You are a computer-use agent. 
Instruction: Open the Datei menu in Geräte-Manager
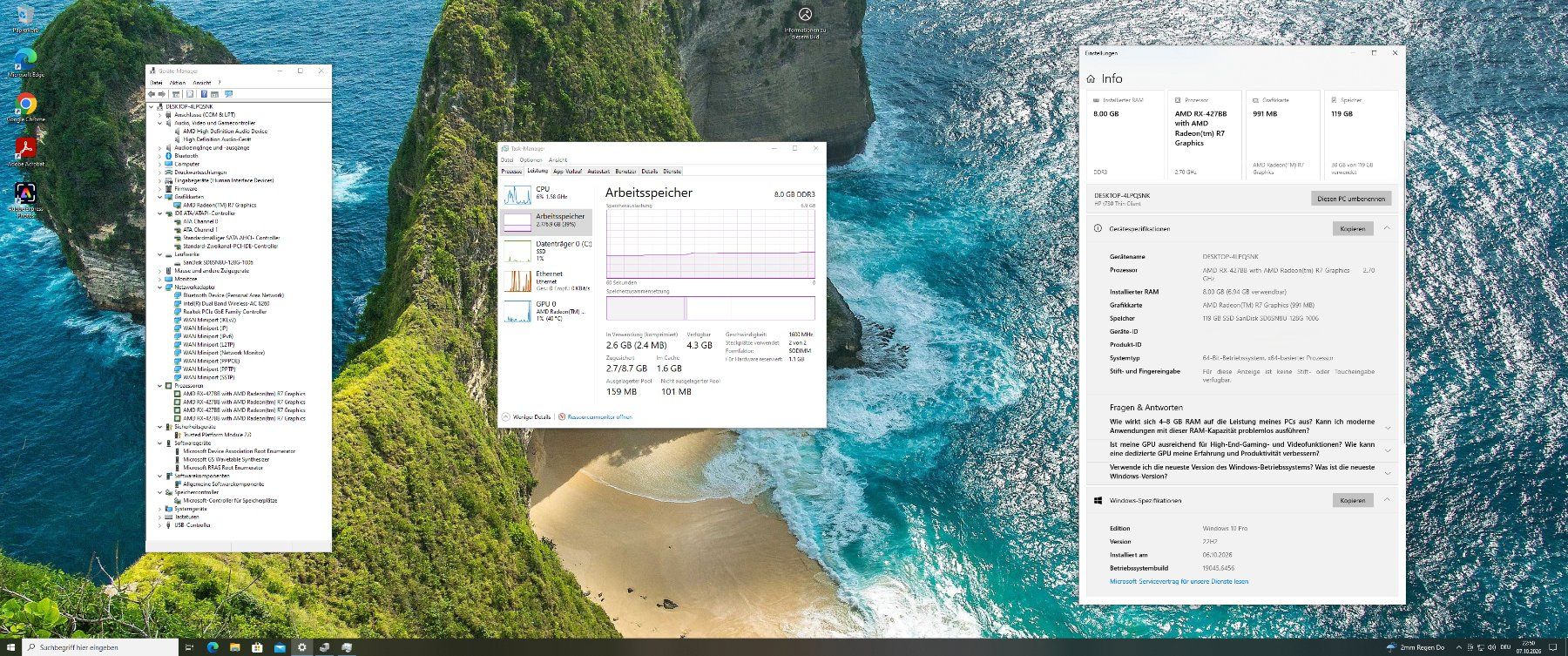point(156,83)
